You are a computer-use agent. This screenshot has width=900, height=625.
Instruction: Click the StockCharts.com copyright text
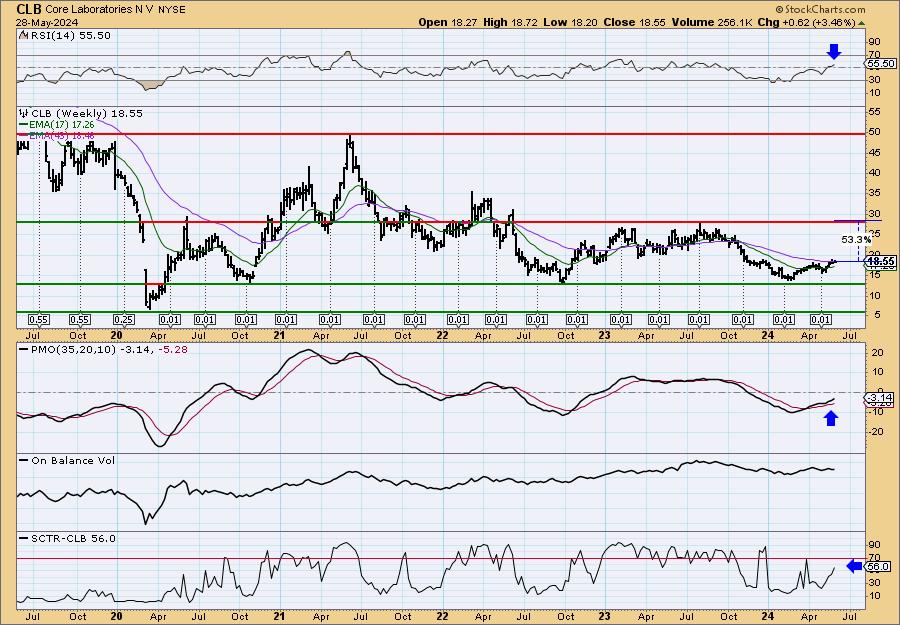pos(820,9)
